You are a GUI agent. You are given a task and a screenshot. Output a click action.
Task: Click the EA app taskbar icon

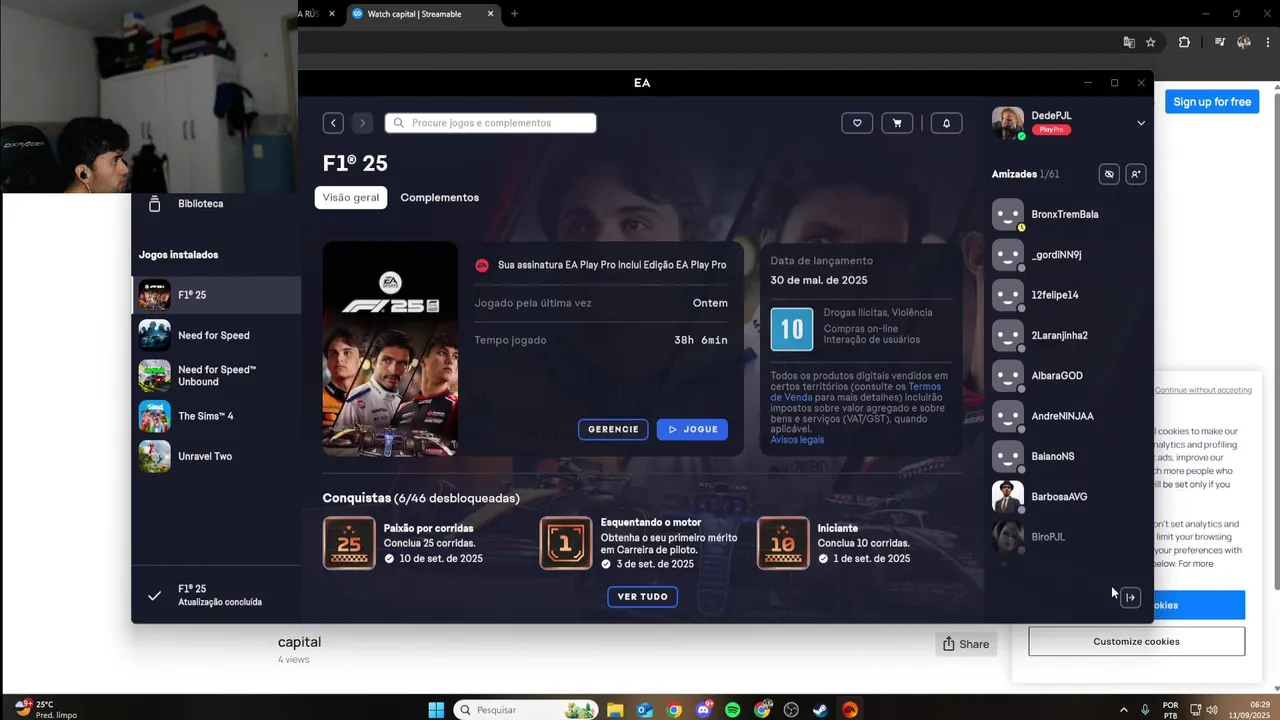click(849, 710)
